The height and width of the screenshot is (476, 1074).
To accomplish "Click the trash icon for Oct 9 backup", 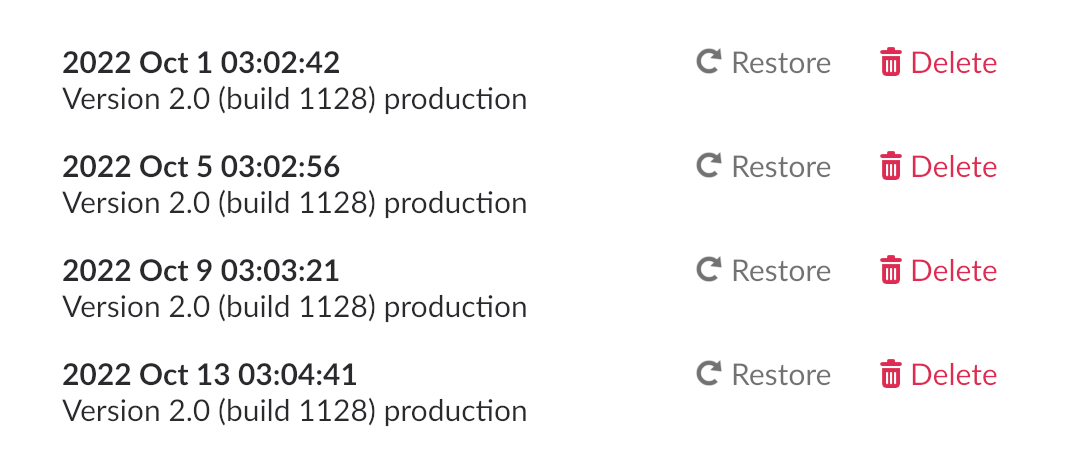I will [x=890, y=271].
